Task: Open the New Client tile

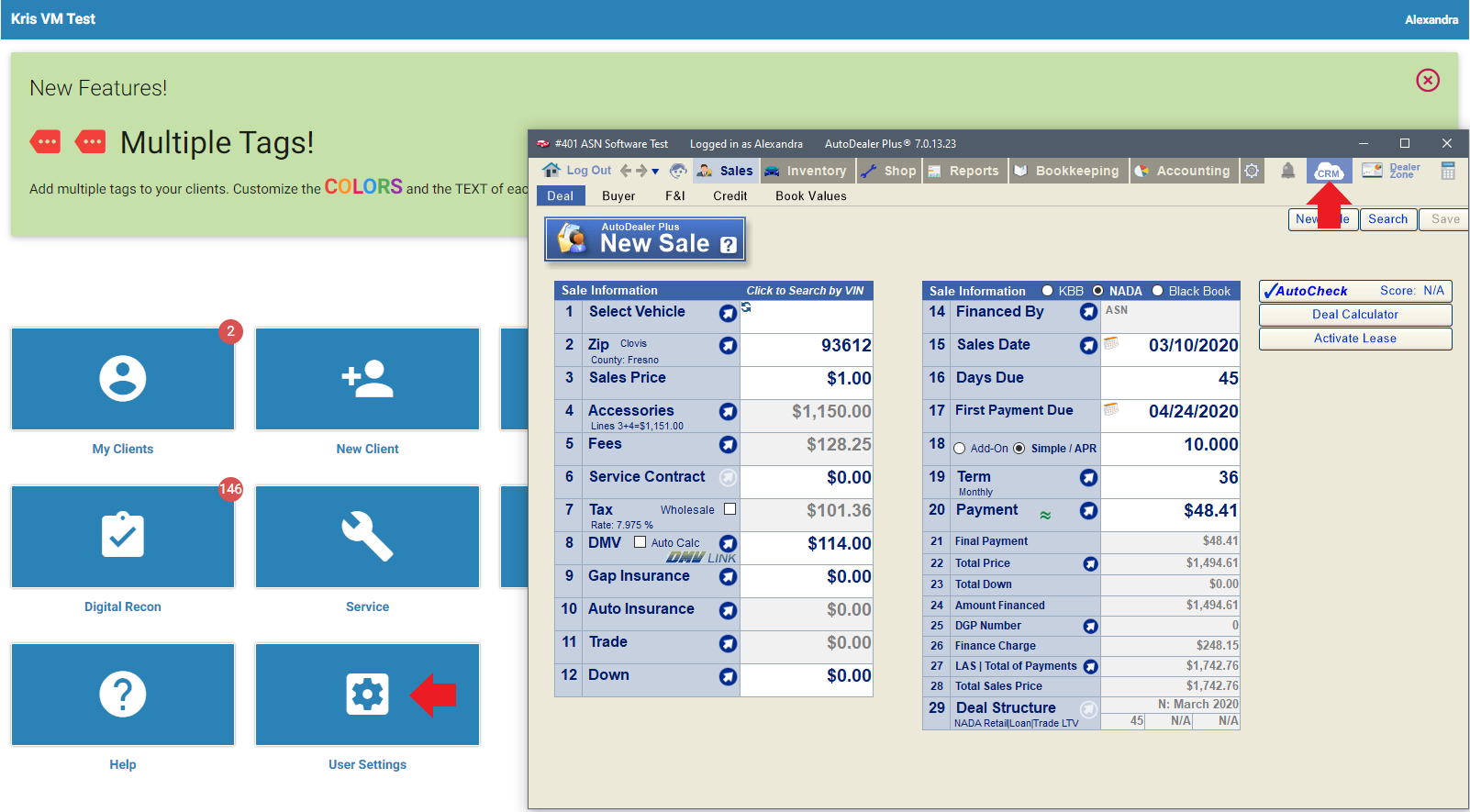Action: 367,379
